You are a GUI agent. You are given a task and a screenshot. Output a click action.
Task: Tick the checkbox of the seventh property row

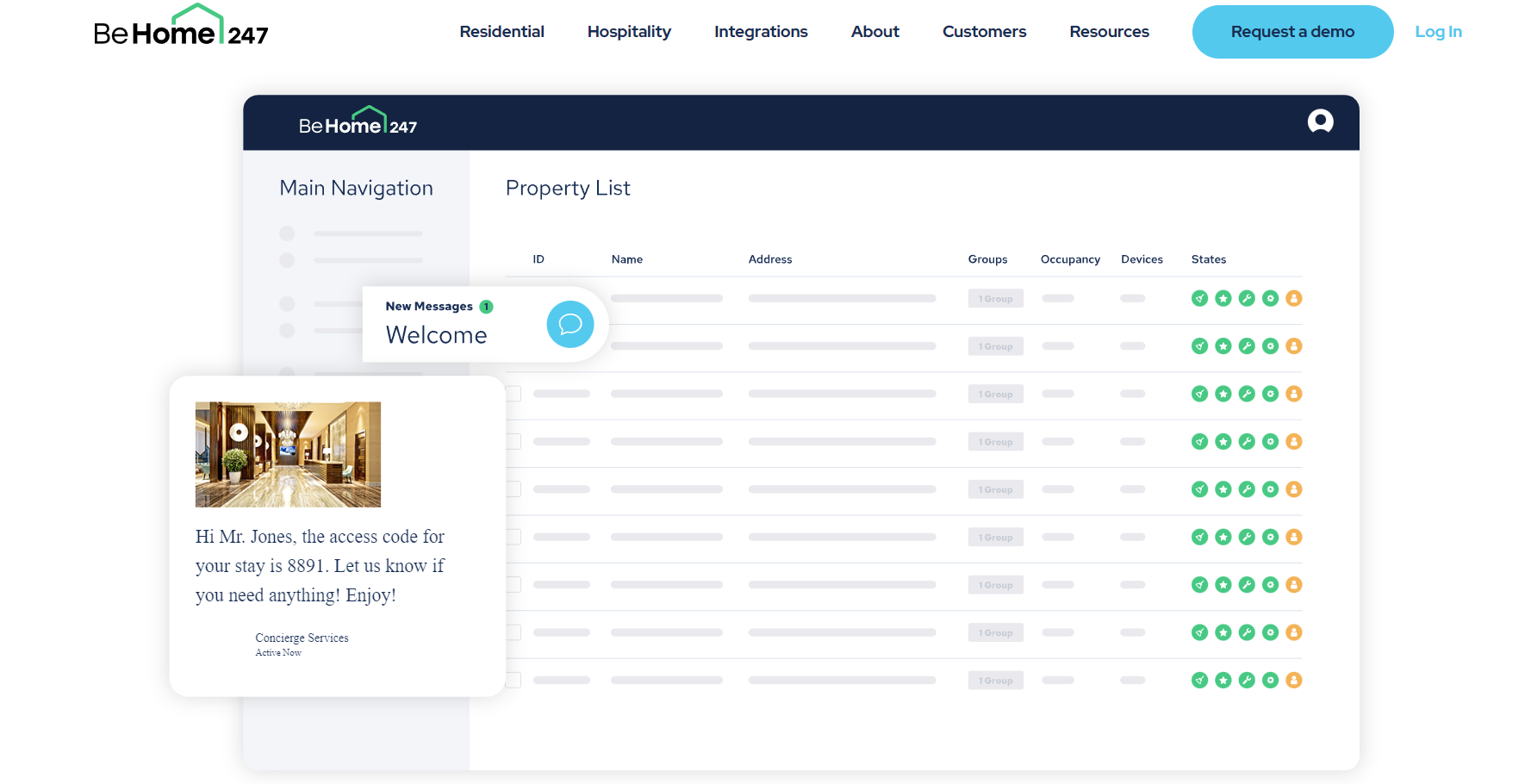pyautogui.click(x=513, y=584)
